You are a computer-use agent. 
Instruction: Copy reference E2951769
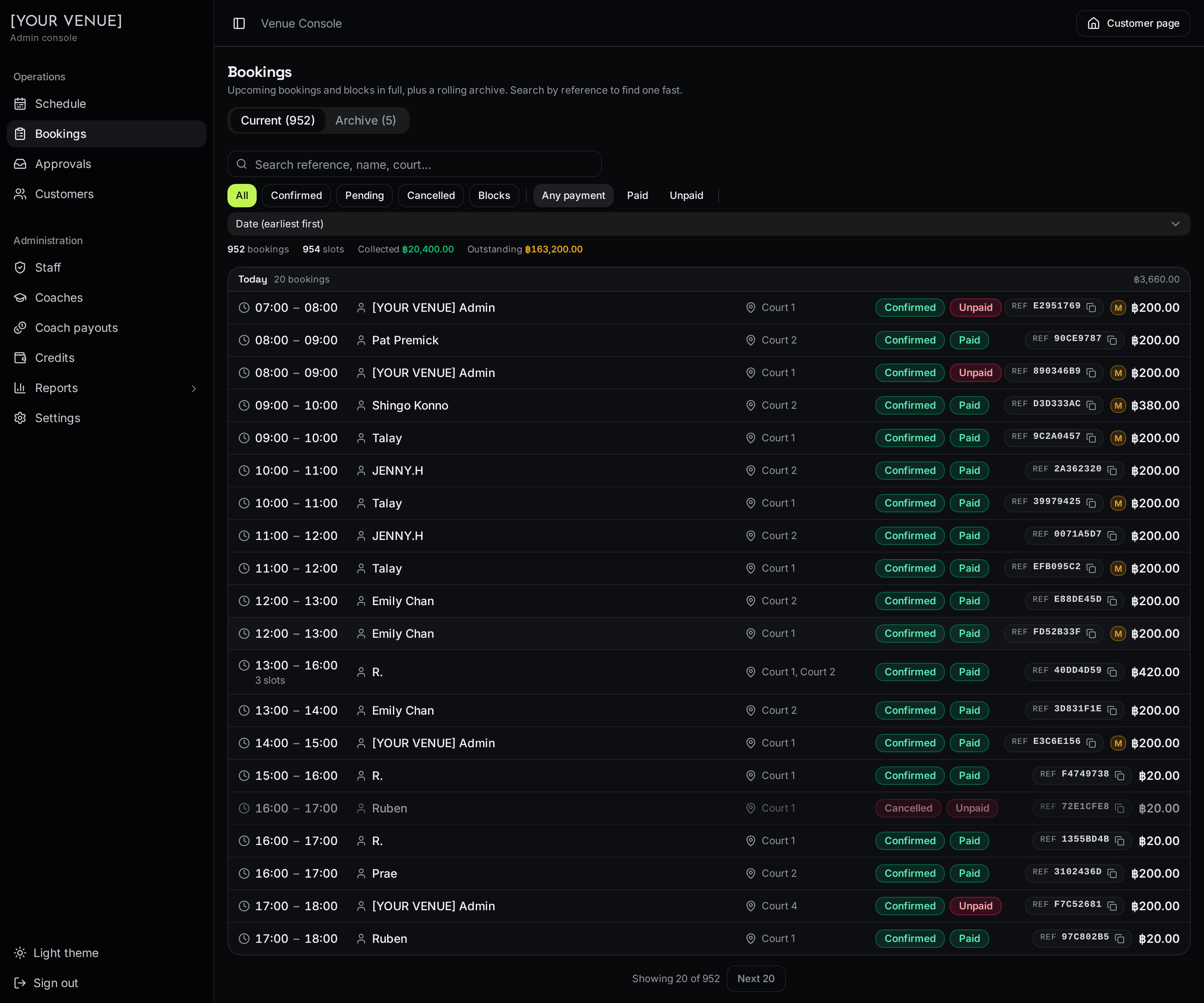pos(1091,308)
